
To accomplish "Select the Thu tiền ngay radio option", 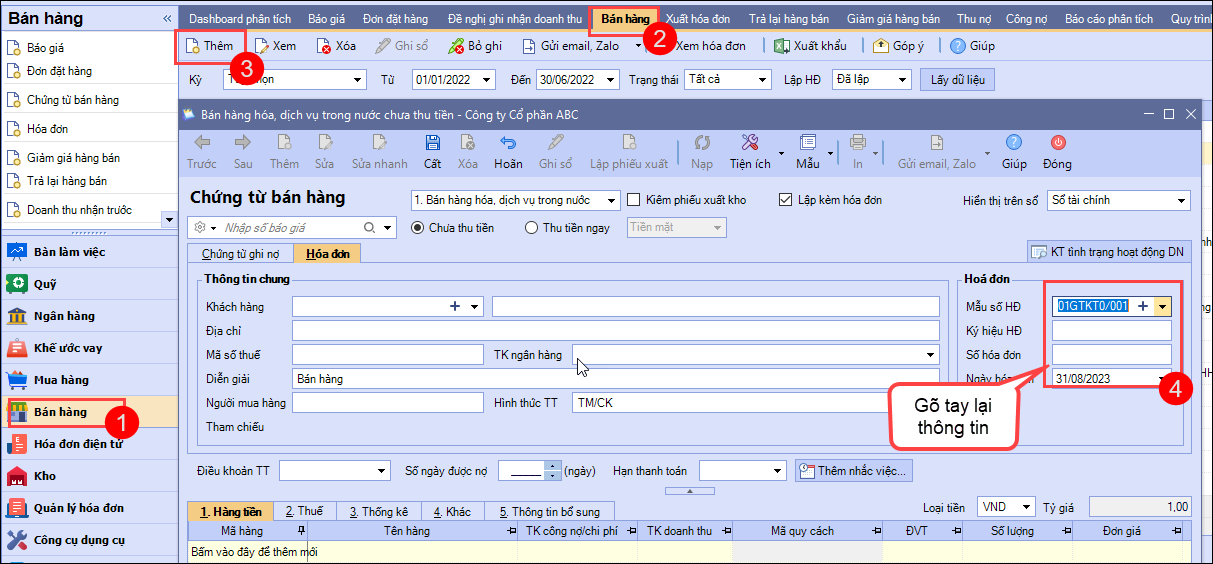I will pyautogui.click(x=532, y=228).
